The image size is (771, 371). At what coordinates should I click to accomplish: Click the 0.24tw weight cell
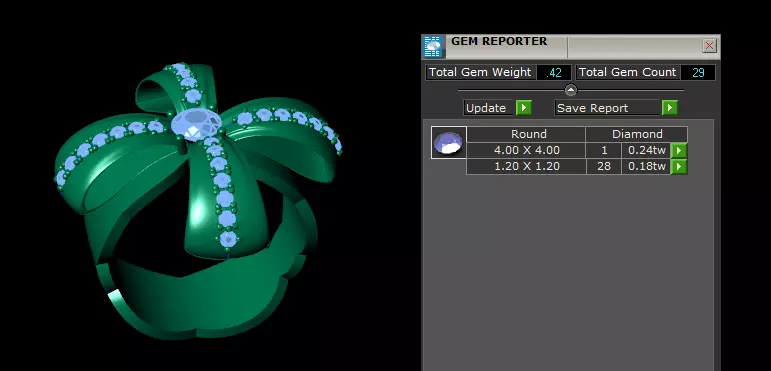pos(646,150)
